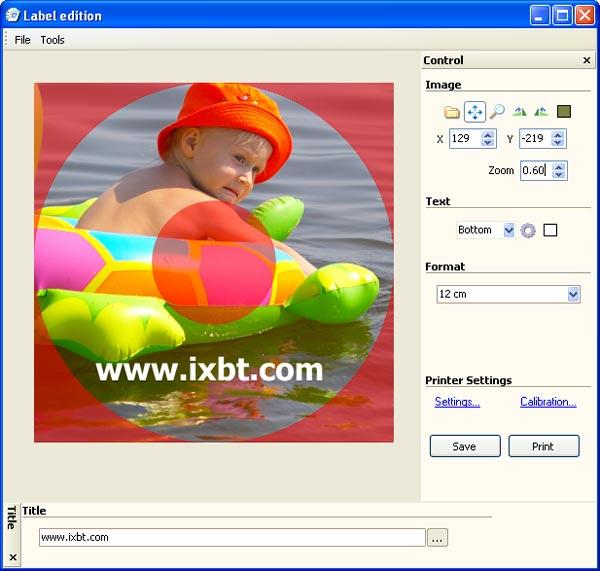This screenshot has height=571, width=600.
Task: Open text settings with the gear icon
Action: pyautogui.click(x=528, y=231)
